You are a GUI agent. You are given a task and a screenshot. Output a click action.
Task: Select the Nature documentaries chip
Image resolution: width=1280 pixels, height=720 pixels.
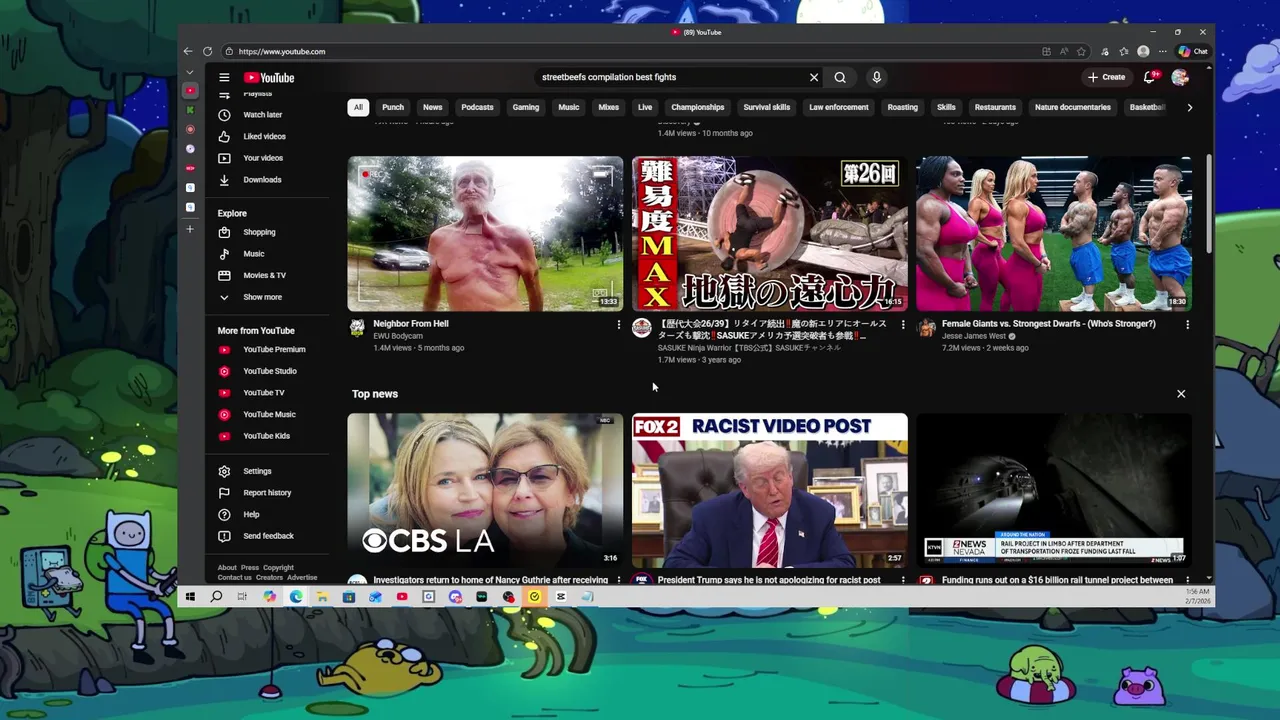pos(1072,107)
